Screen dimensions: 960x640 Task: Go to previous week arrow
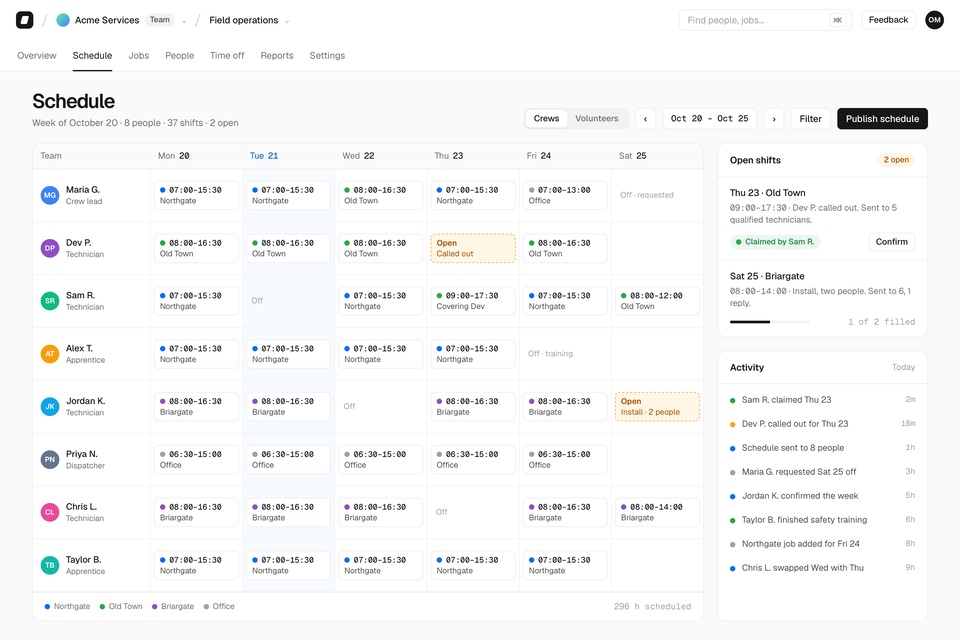[x=645, y=119]
